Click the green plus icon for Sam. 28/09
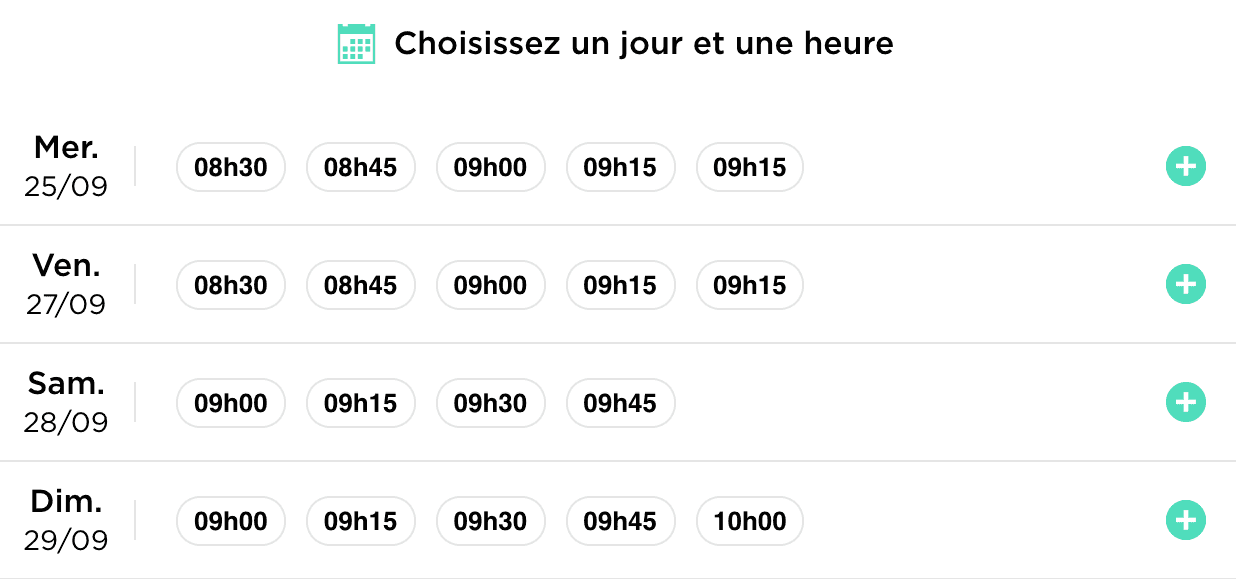1237x579 pixels. tap(1186, 402)
